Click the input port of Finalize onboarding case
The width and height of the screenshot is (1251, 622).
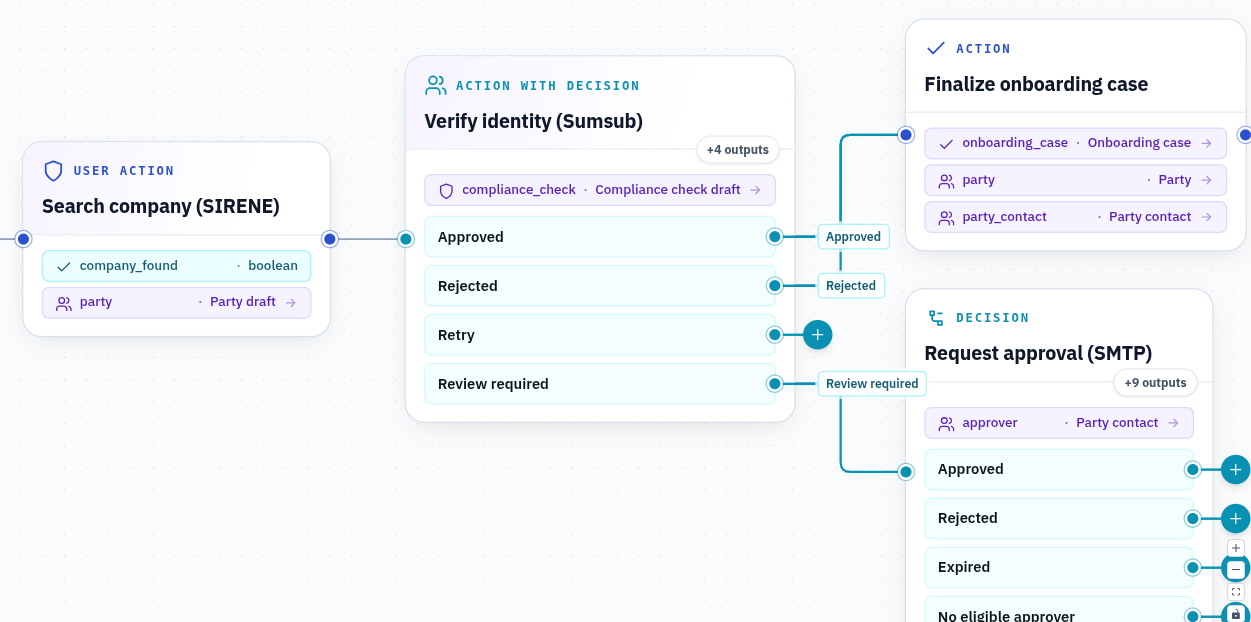pyautogui.click(x=906, y=134)
